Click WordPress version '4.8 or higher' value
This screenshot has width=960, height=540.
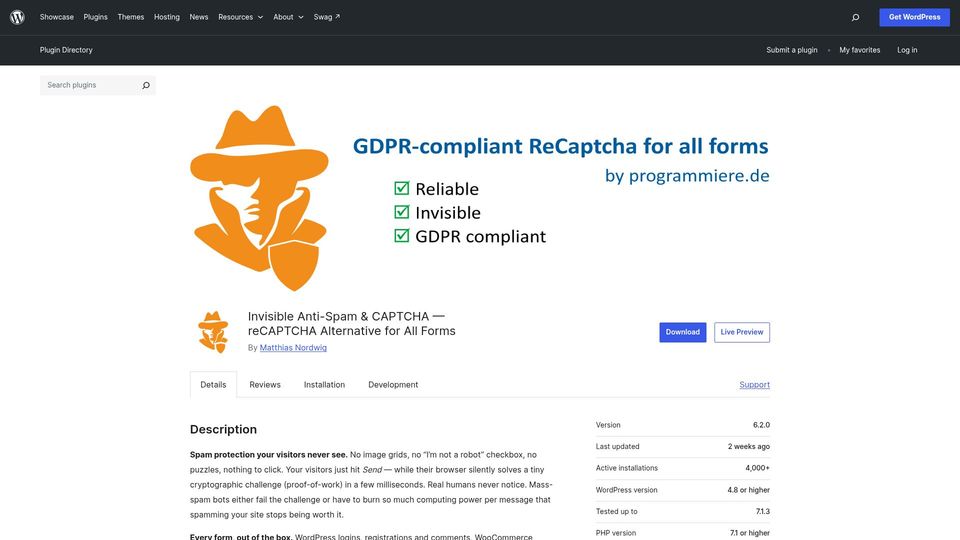click(748, 490)
